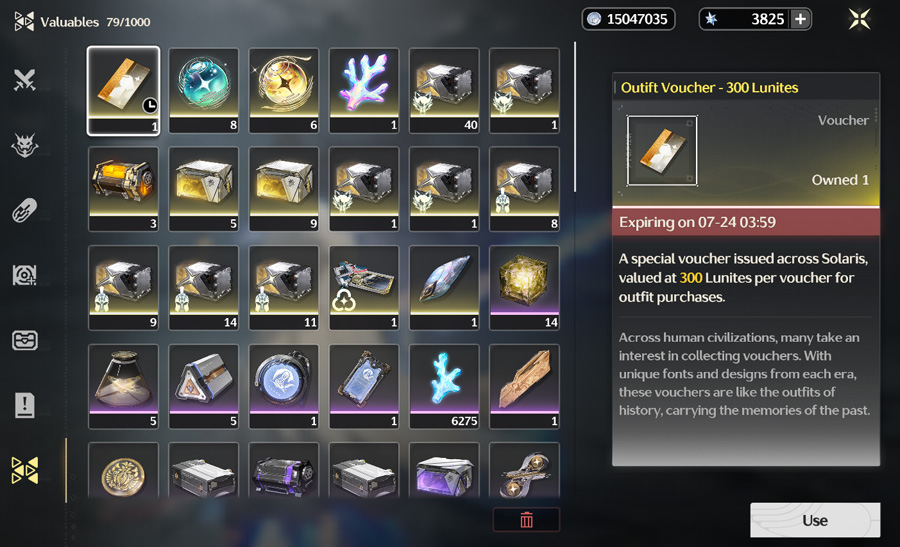Select the blue coral item with 6275

pos(444,387)
